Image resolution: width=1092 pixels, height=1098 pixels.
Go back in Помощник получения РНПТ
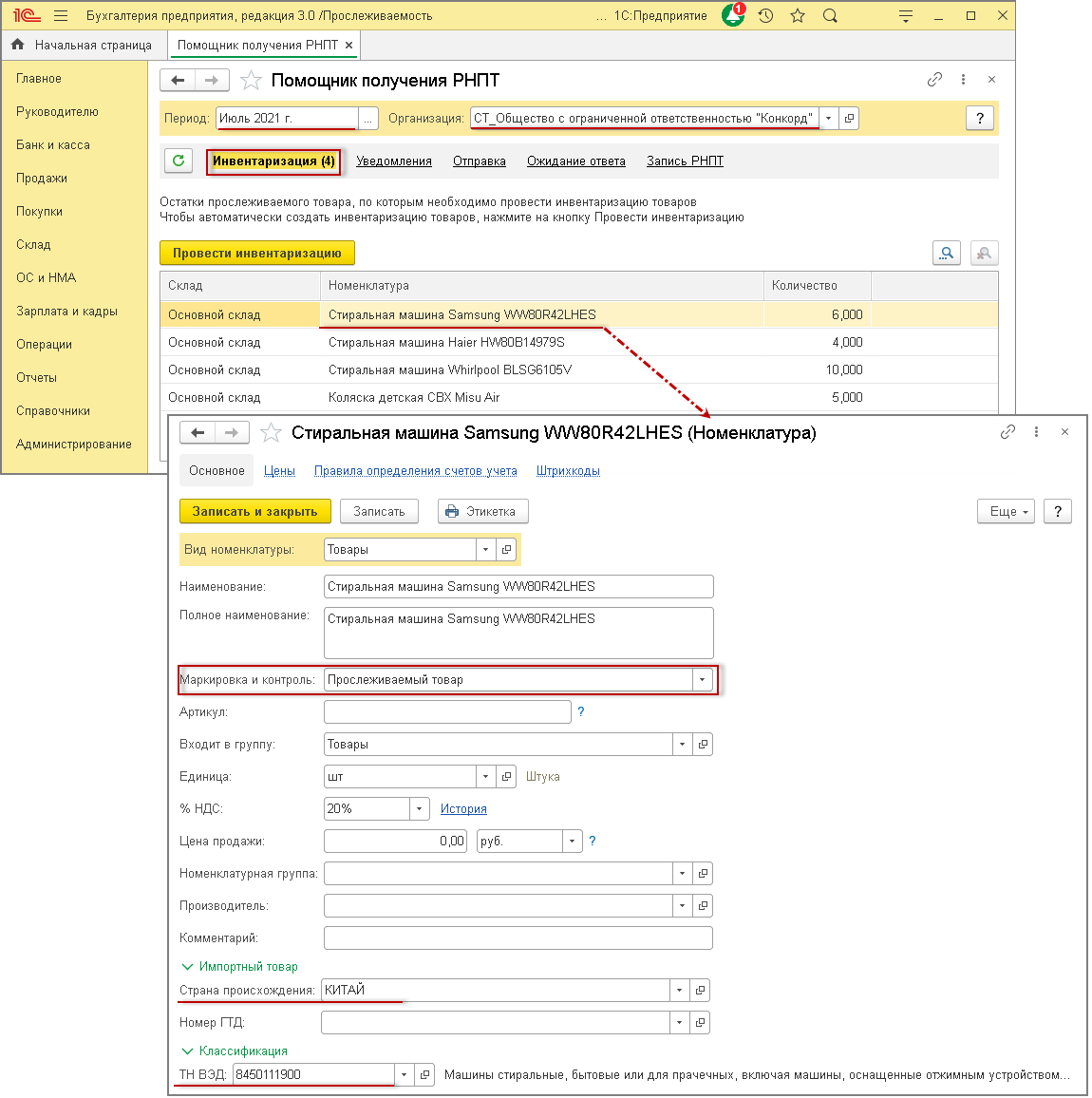pyautogui.click(x=178, y=81)
